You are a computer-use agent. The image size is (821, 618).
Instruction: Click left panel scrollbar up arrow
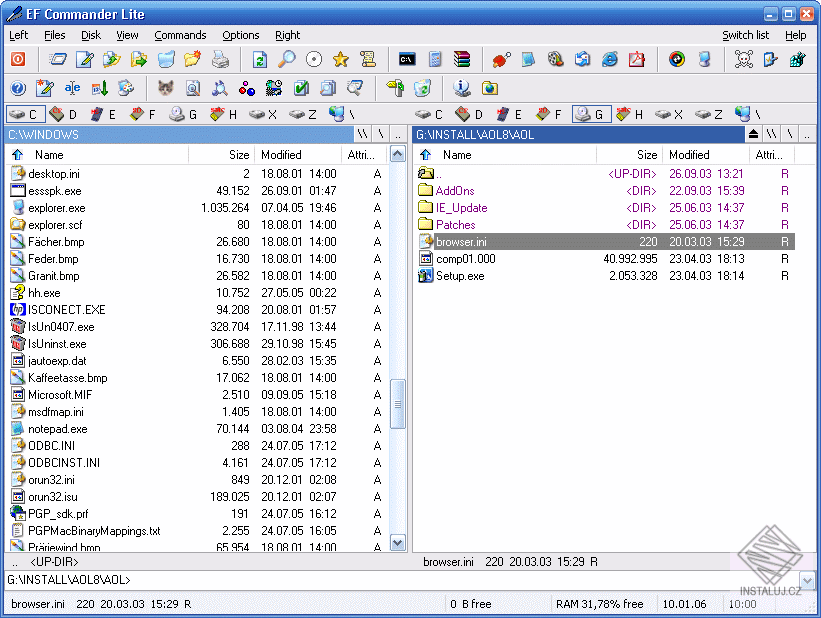(398, 154)
